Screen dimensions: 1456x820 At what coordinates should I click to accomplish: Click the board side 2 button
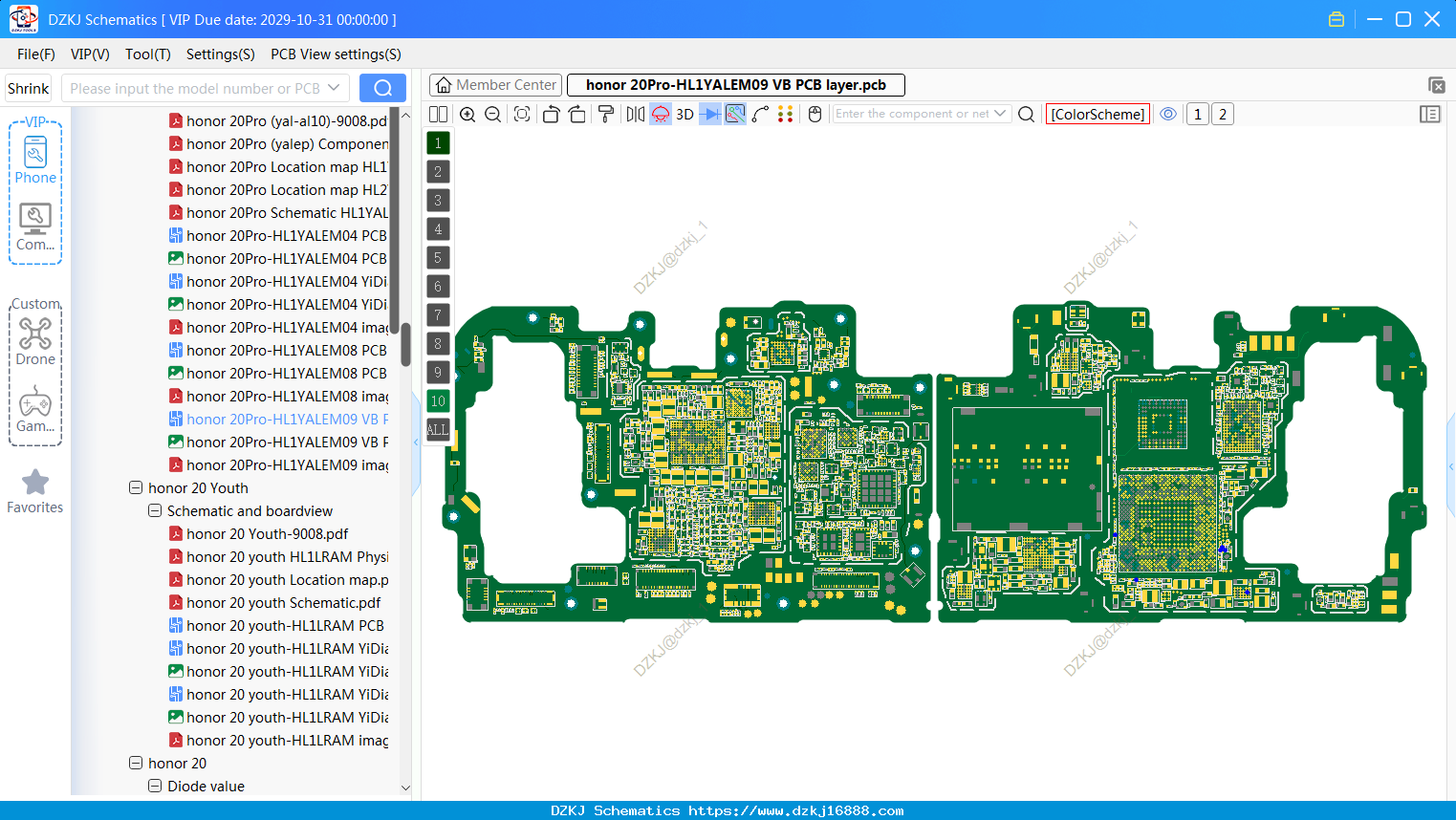[x=1222, y=114]
